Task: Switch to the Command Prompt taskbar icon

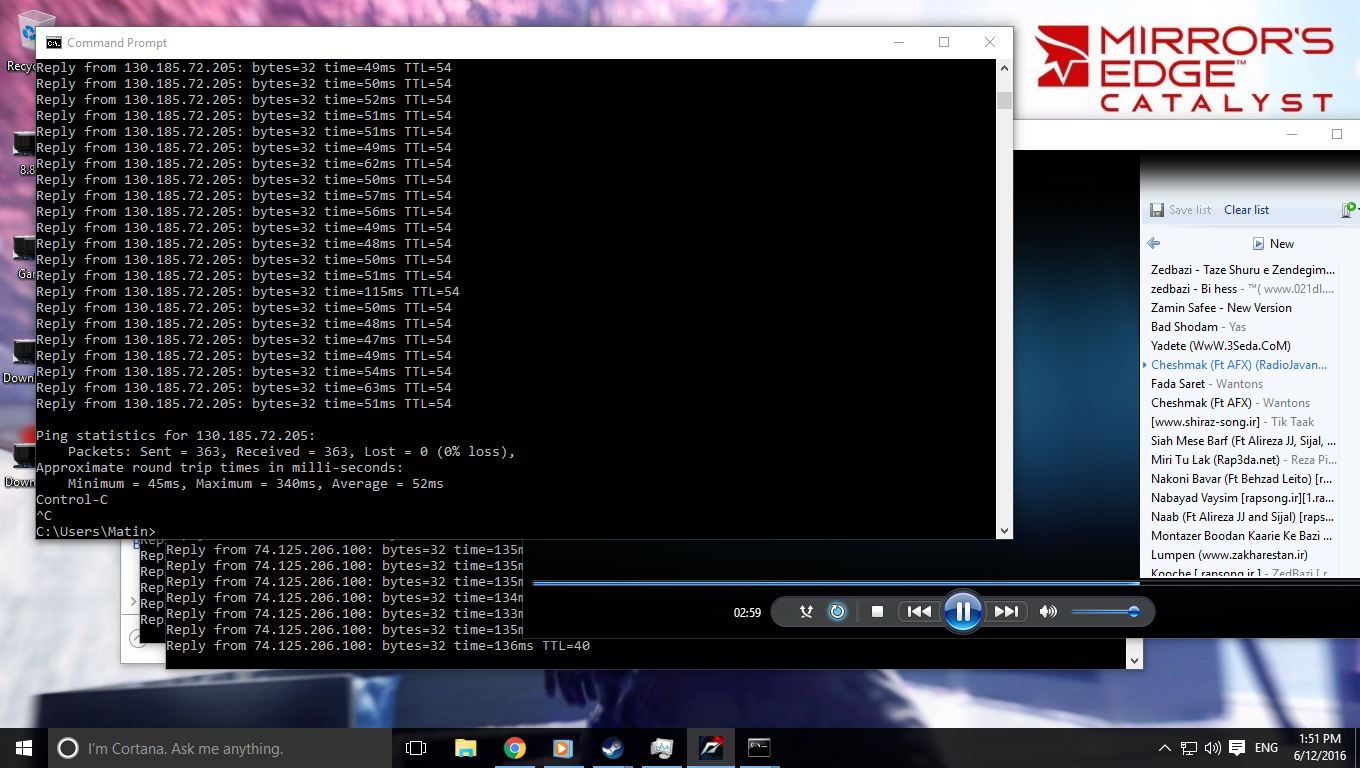Action: click(759, 748)
